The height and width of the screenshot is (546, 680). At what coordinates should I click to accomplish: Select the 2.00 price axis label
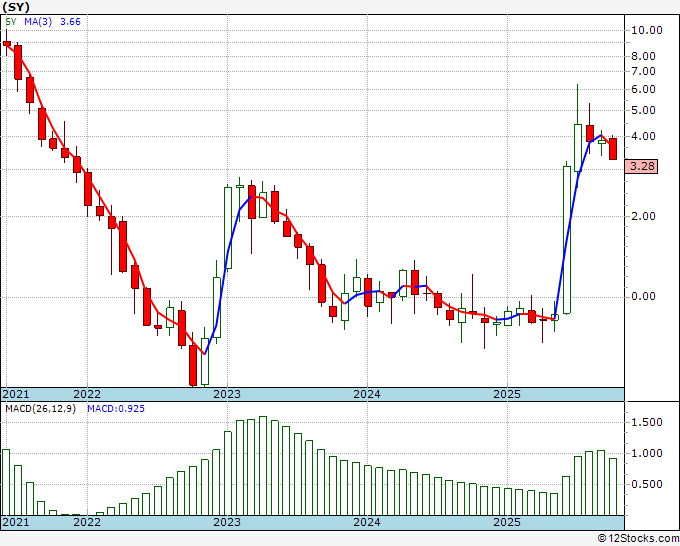(648, 216)
